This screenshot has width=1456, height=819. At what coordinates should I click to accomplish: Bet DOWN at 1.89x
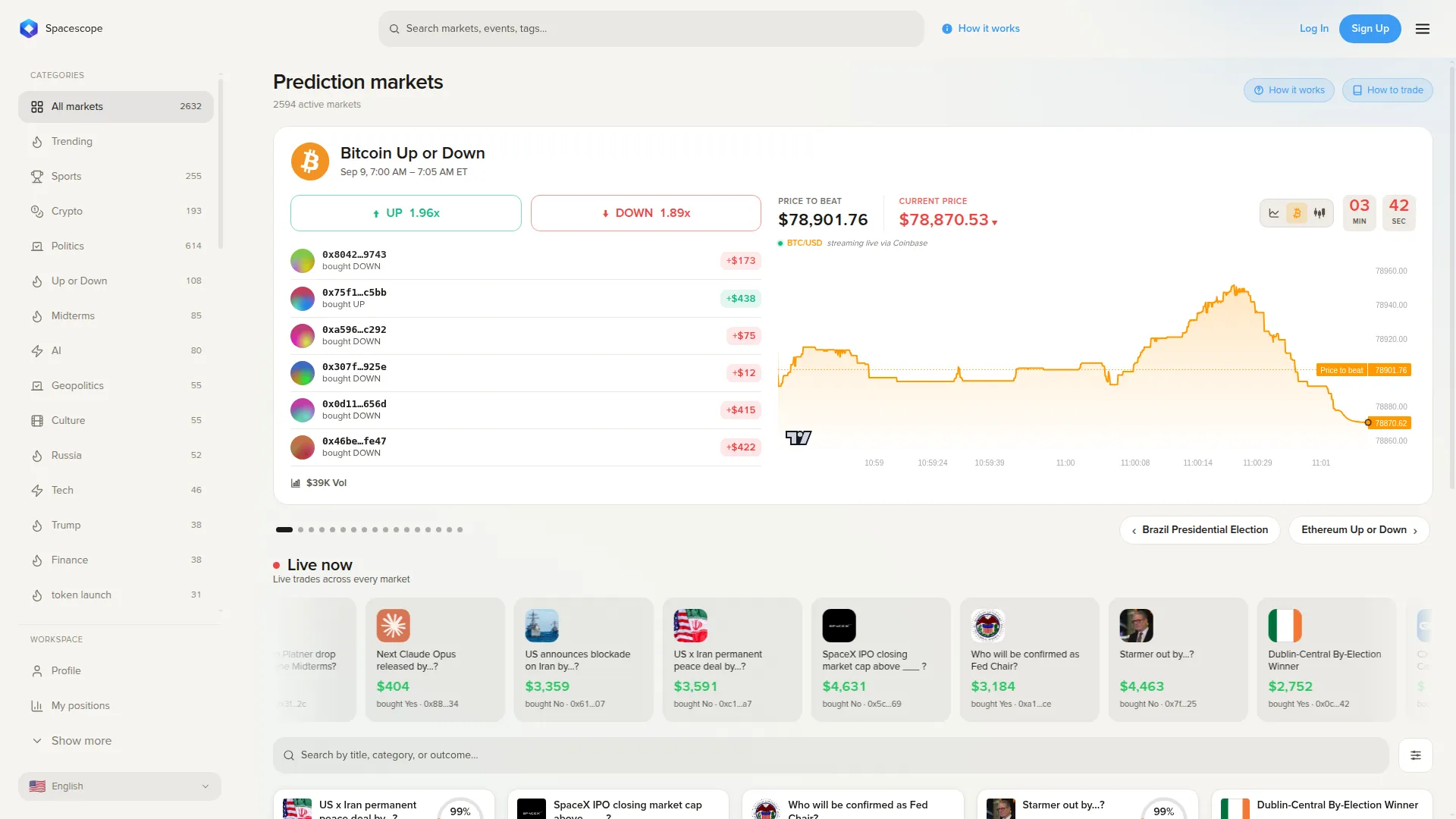646,213
